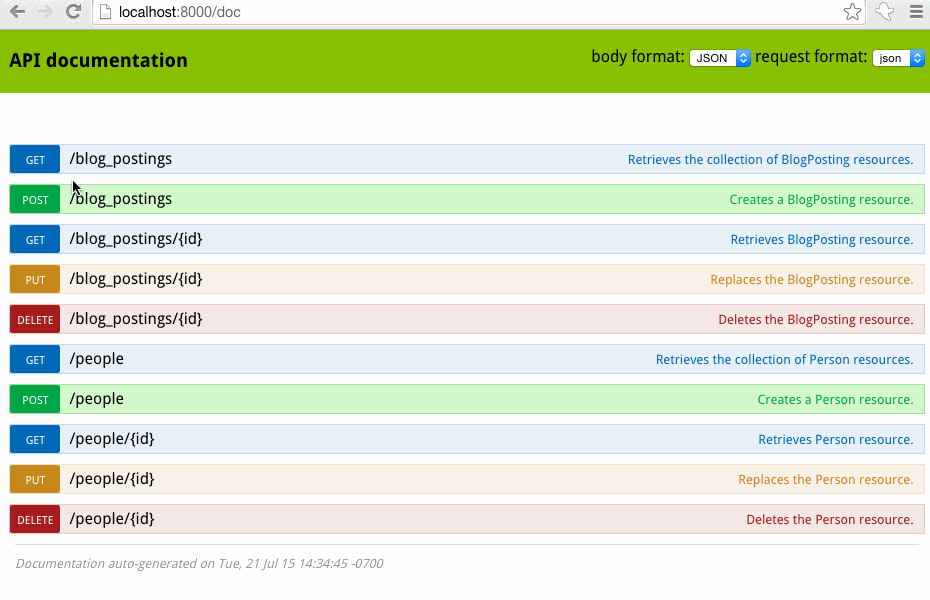930x600 pixels.
Task: Click 'Retrieves the collection of Person resources.'
Action: click(x=785, y=360)
